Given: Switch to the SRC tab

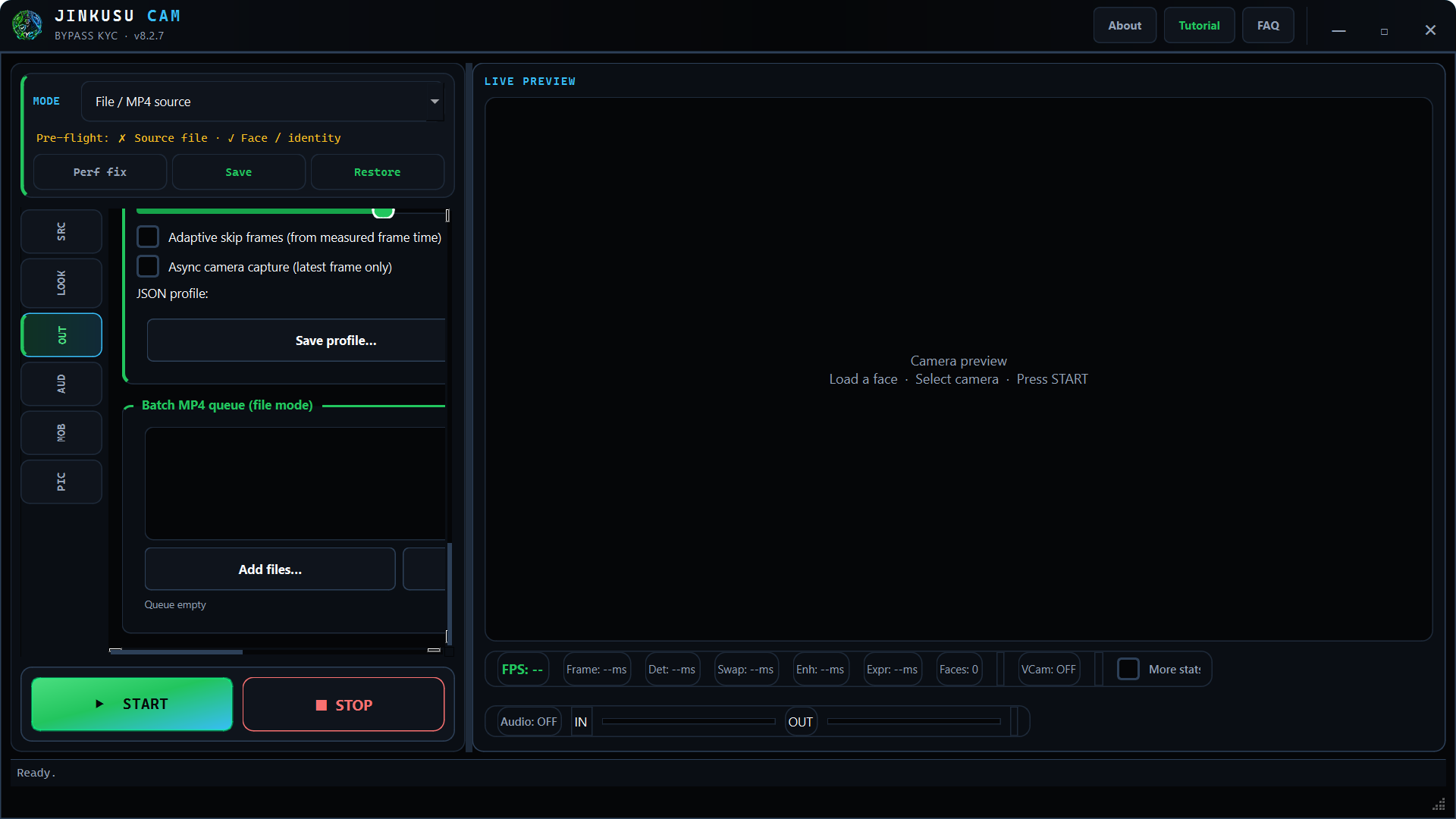Looking at the screenshot, I should (61, 231).
